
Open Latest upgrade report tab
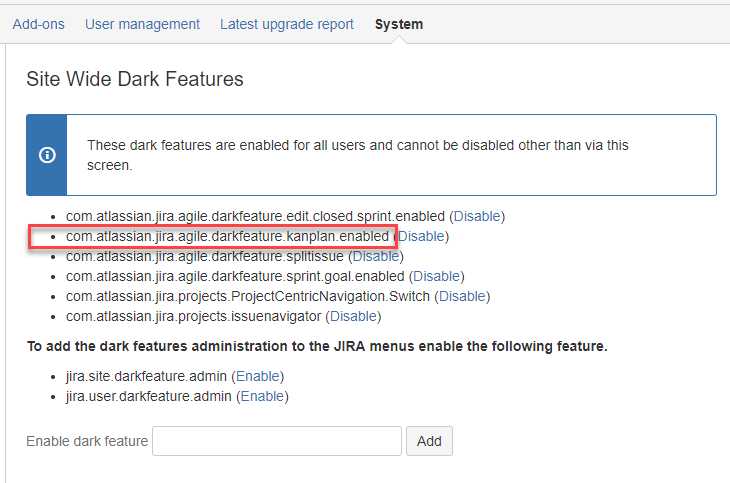287,24
